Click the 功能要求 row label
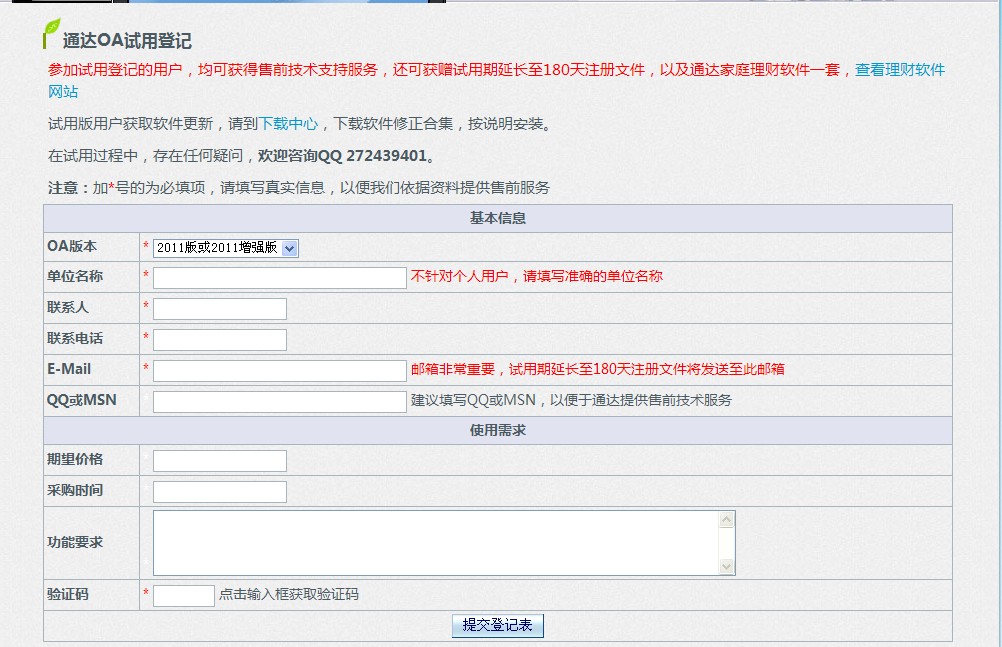Screen dimensions: 1002x647 click(x=75, y=542)
